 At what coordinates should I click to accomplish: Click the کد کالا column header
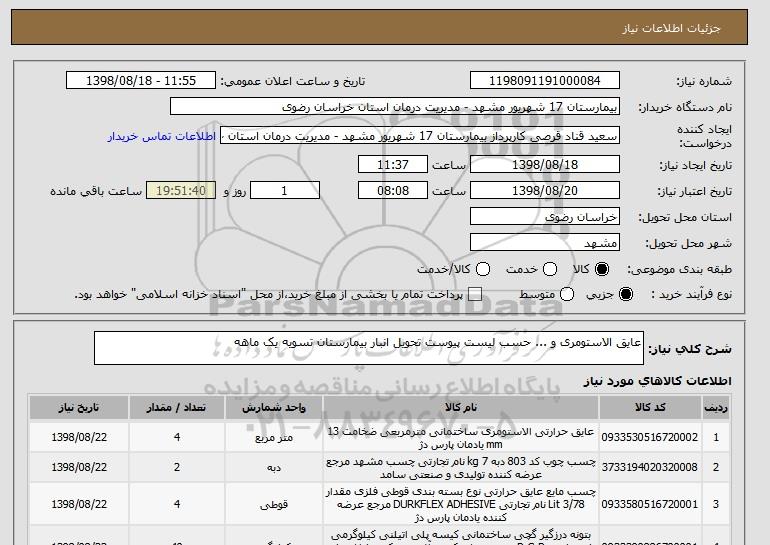point(650,408)
